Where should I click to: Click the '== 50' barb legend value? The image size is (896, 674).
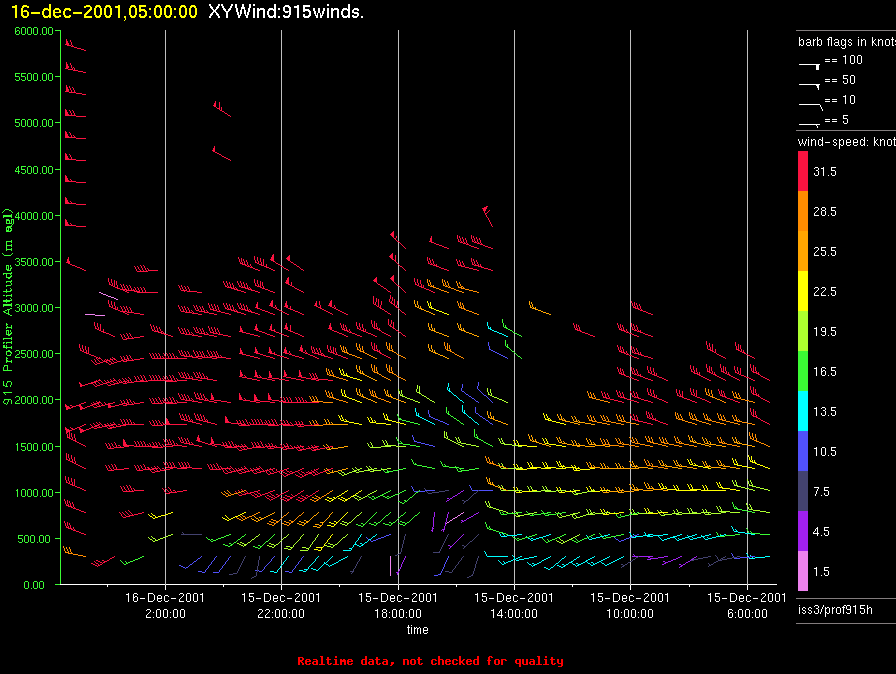[x=840, y=80]
